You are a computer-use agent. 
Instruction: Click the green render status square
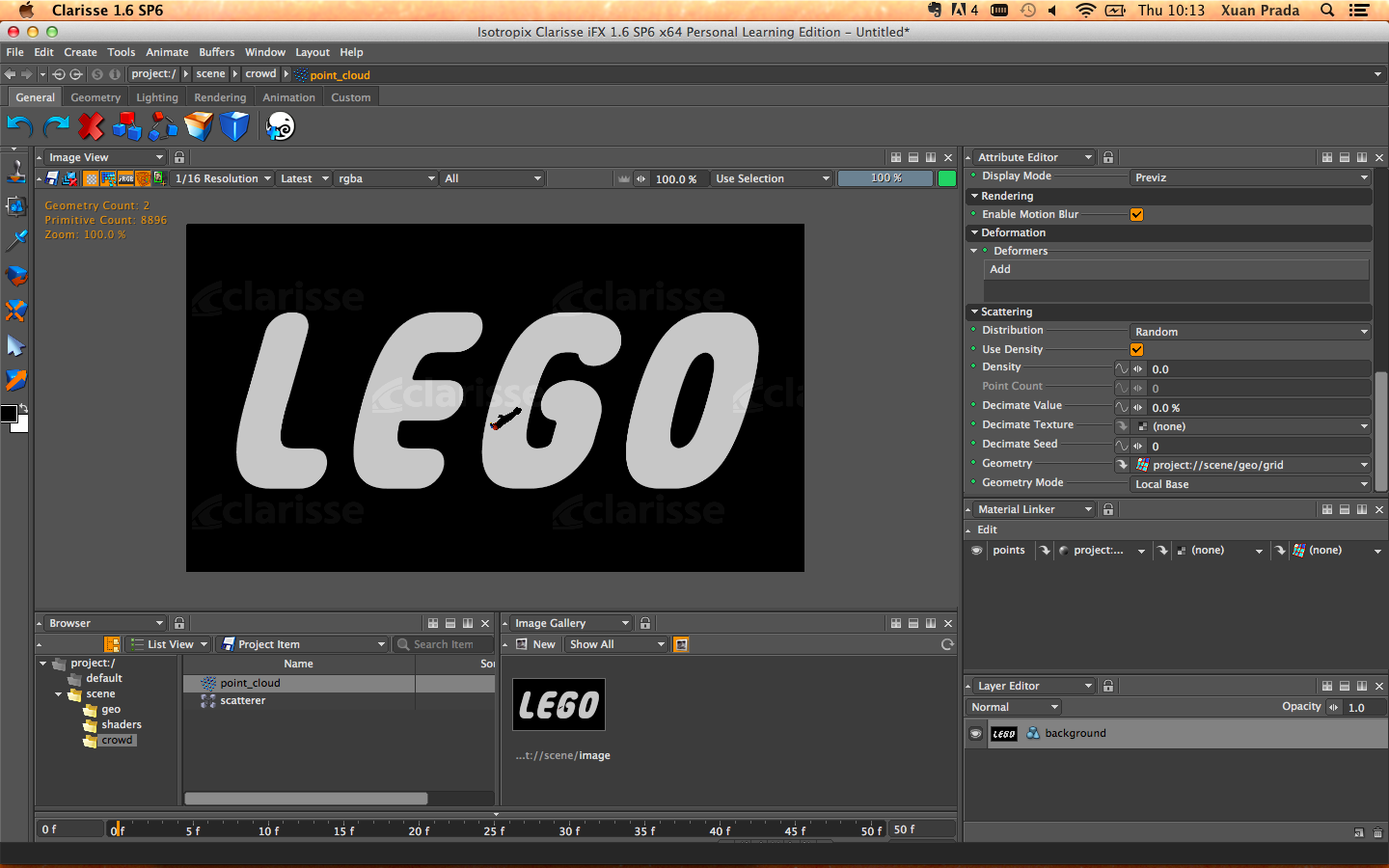pos(947,178)
